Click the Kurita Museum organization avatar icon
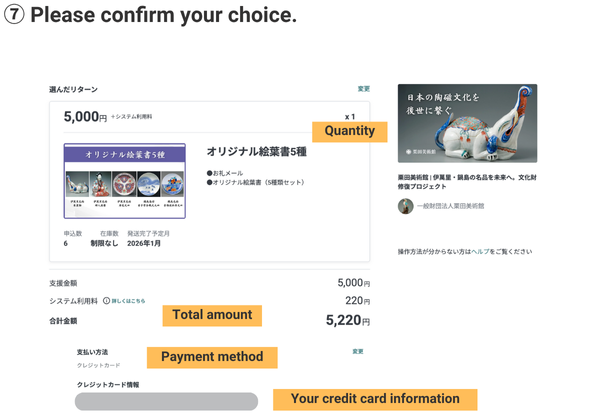This screenshot has height=414, width=600. (x=405, y=206)
